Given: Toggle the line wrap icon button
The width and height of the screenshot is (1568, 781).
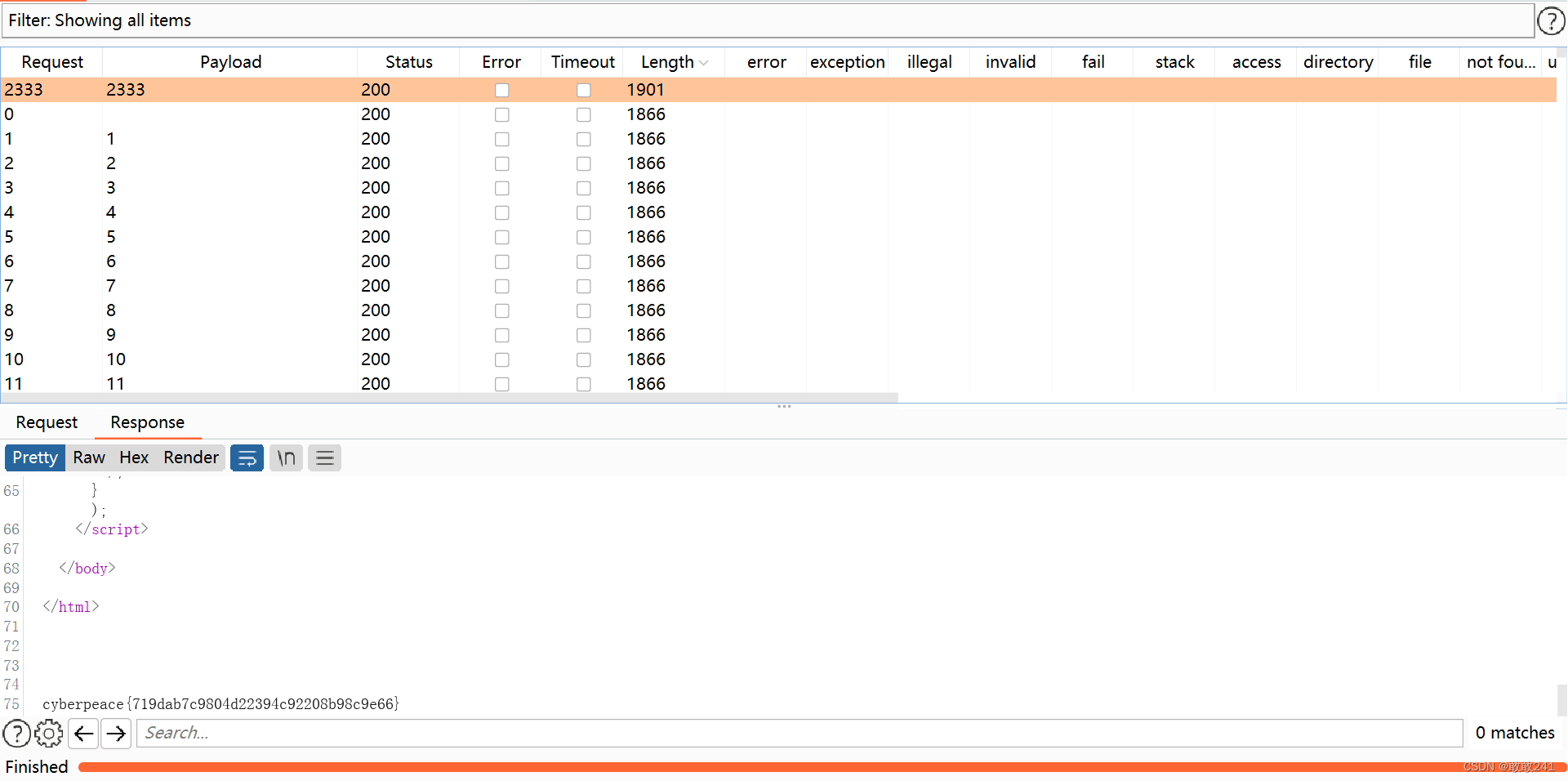Looking at the screenshot, I should tap(247, 457).
